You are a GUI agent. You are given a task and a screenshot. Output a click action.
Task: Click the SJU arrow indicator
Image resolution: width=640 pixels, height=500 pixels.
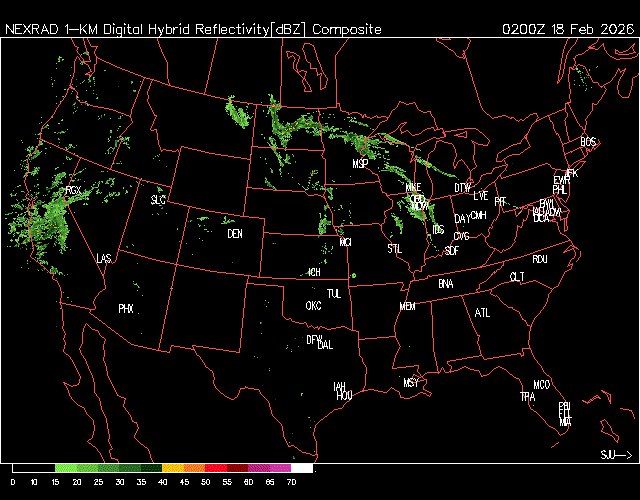[x=616, y=455]
